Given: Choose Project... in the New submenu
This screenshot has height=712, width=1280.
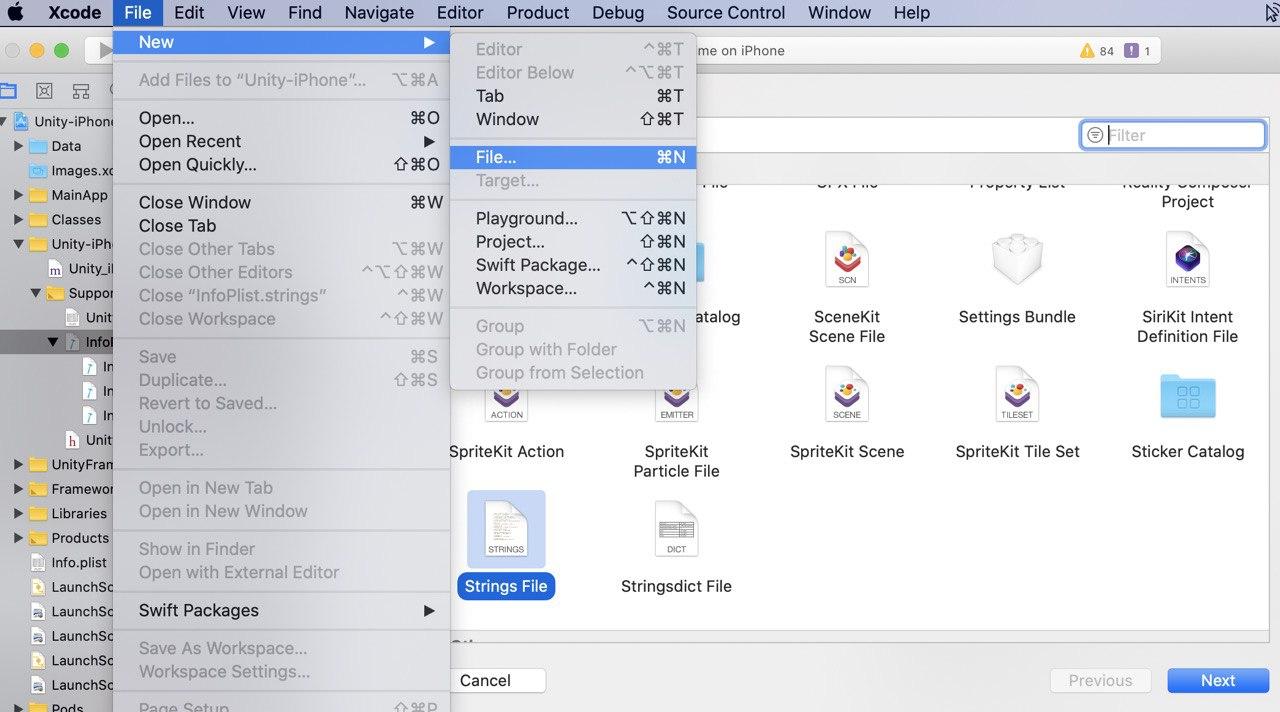Looking at the screenshot, I should pyautogui.click(x=572, y=242).
